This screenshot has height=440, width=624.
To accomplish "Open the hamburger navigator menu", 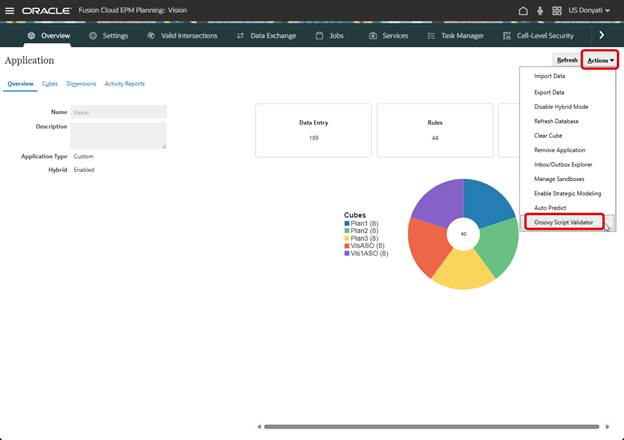I will point(10,10).
